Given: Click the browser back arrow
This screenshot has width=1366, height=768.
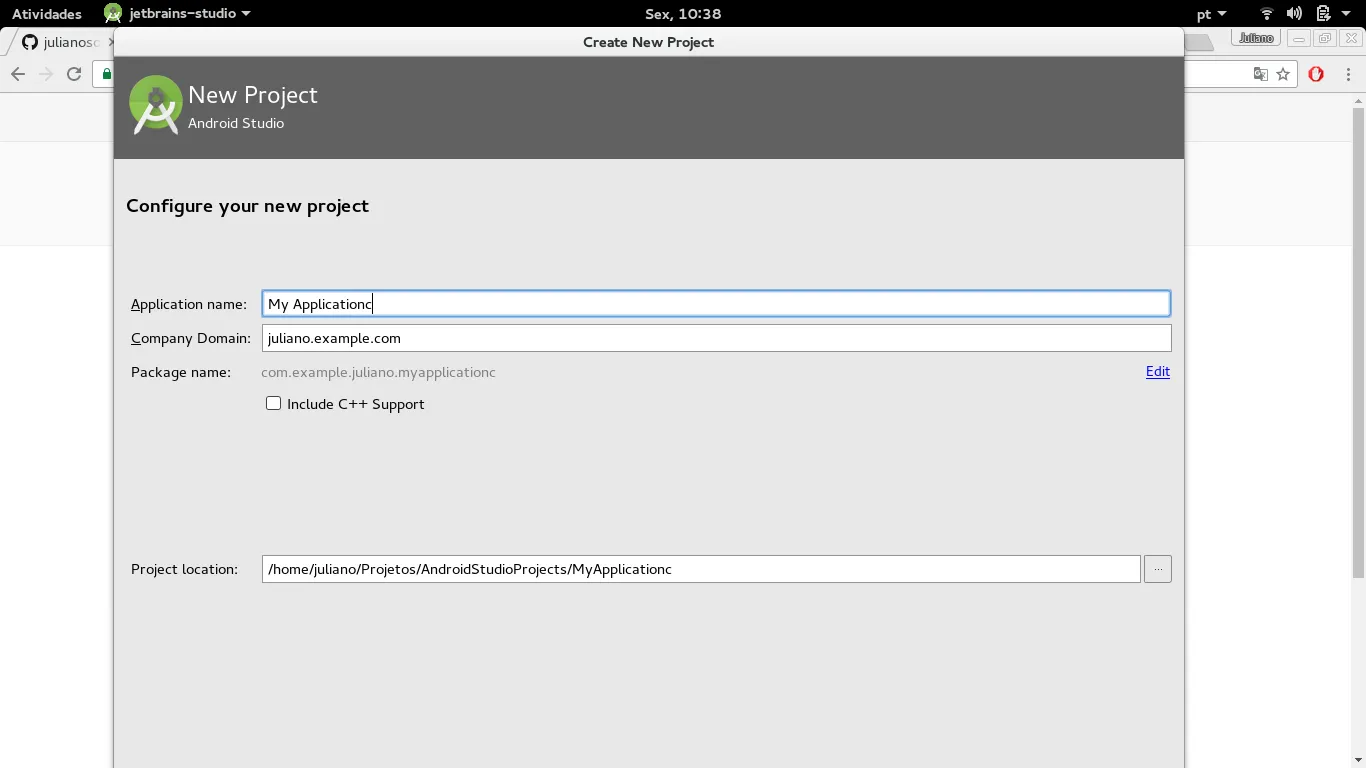Looking at the screenshot, I should (18, 74).
